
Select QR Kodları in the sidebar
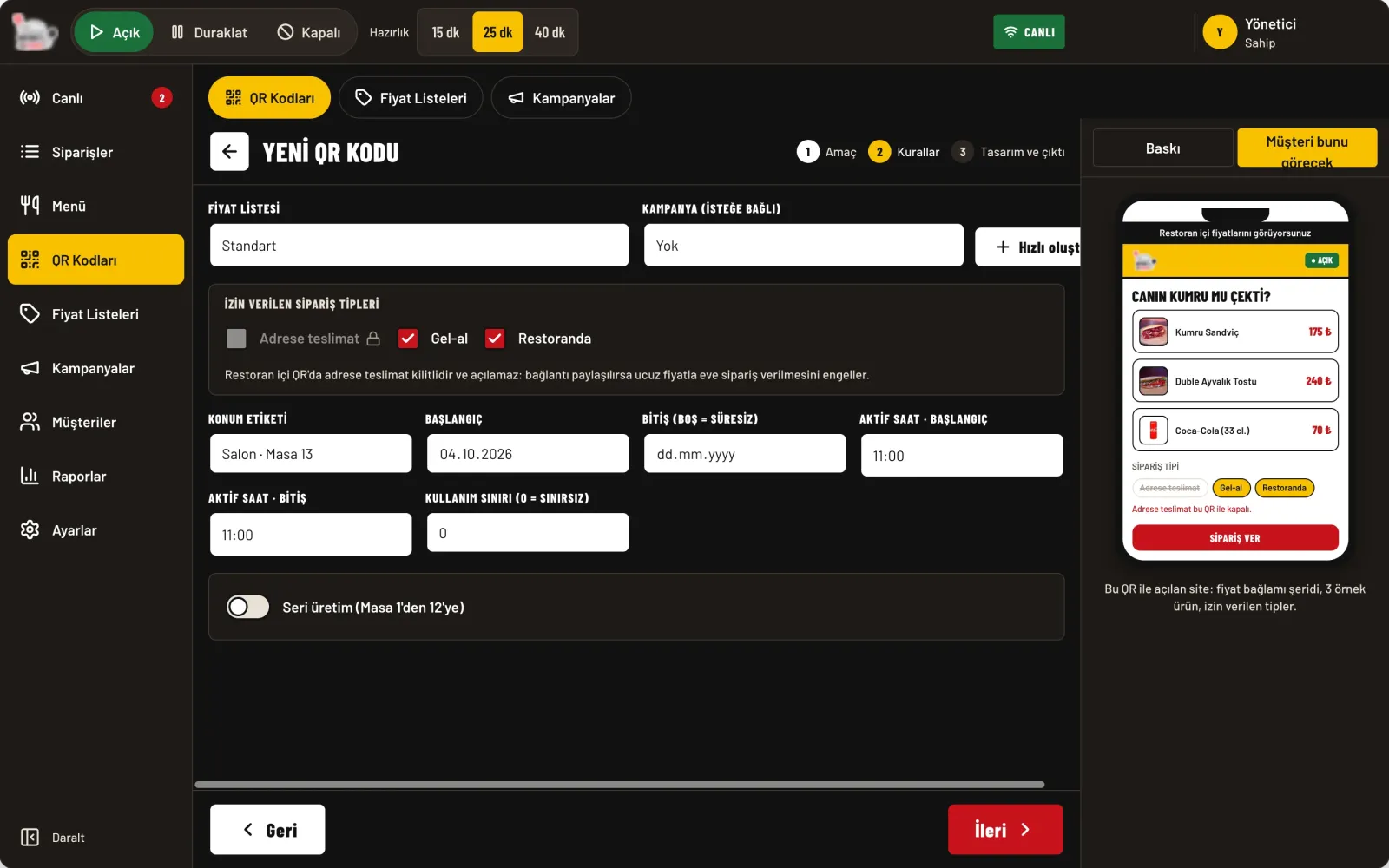(95, 260)
